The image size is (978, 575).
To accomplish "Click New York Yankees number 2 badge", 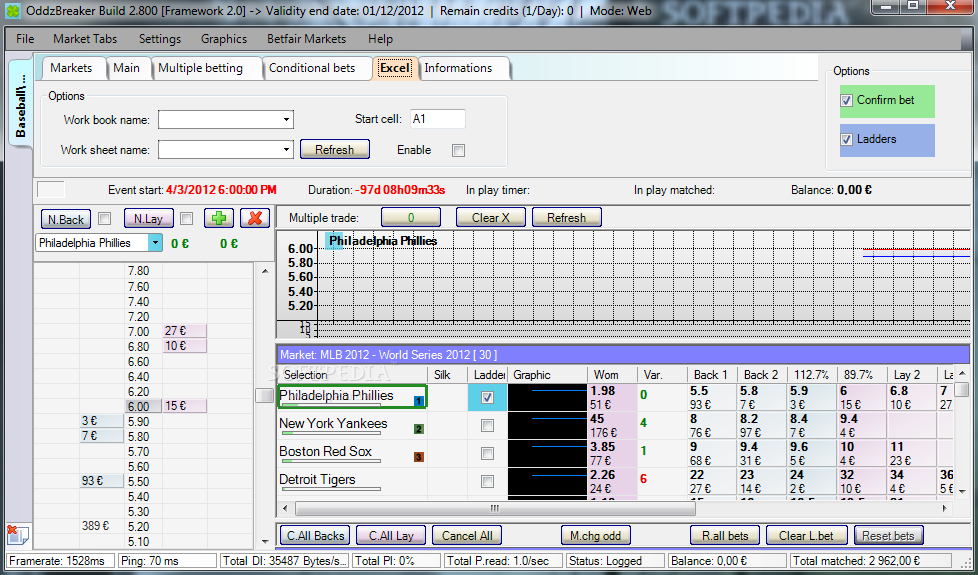I will pos(419,429).
